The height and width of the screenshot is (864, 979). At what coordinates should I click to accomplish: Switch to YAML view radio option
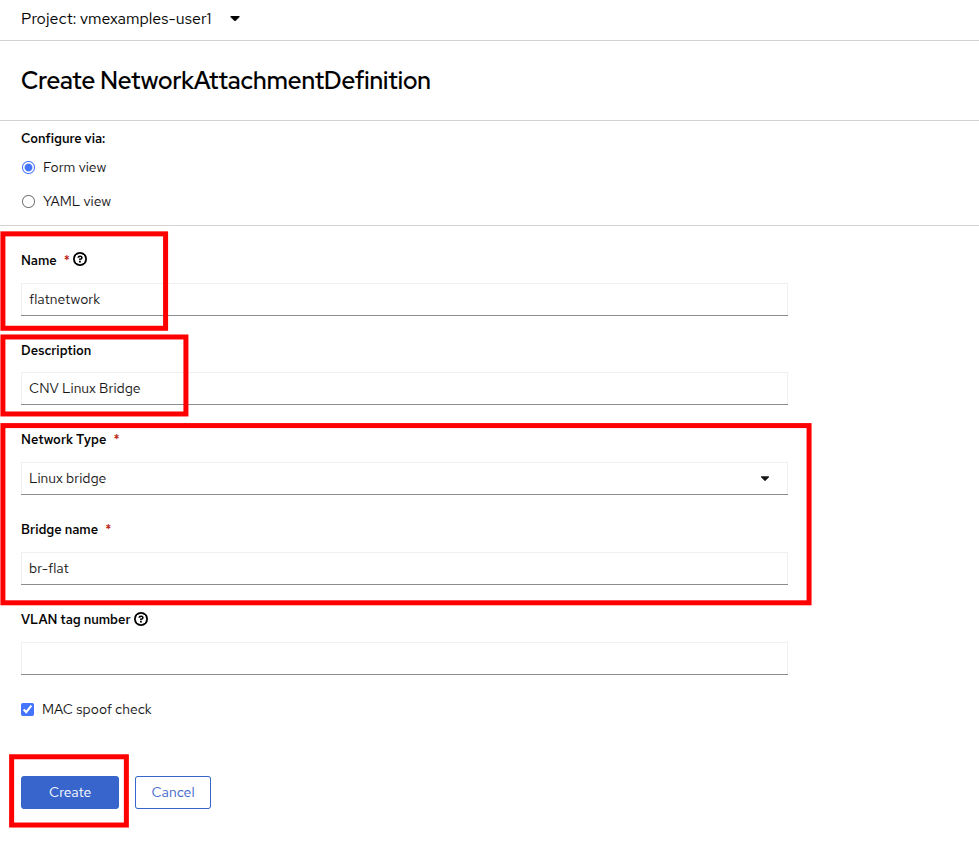coord(28,201)
